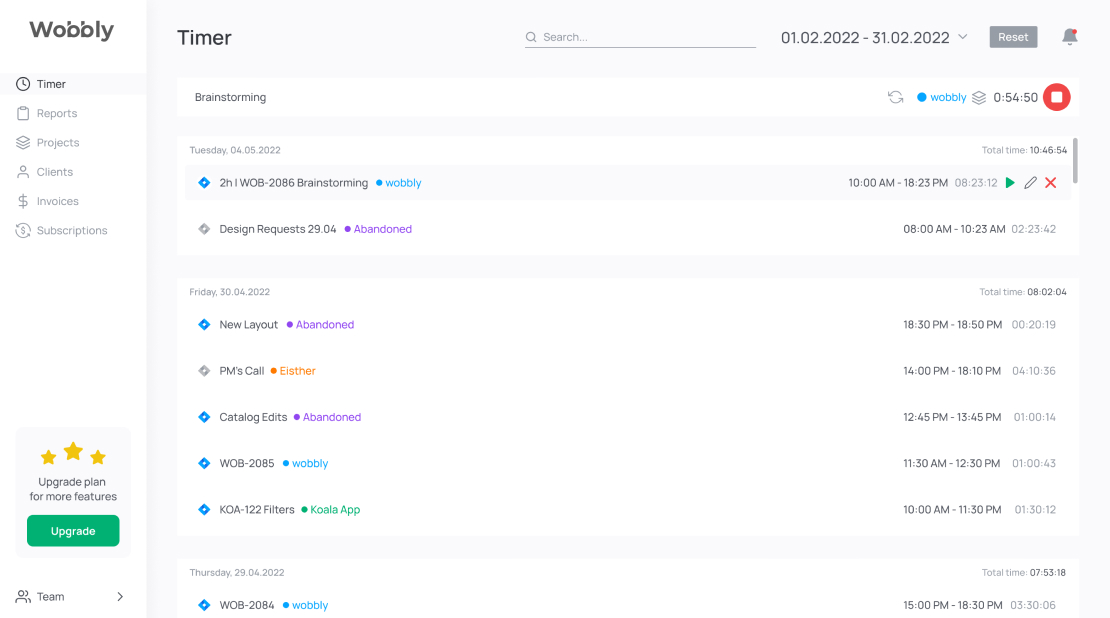Image resolution: width=1110 pixels, height=618 pixels.
Task: Open the Projects sidebar item
Action: (x=58, y=142)
